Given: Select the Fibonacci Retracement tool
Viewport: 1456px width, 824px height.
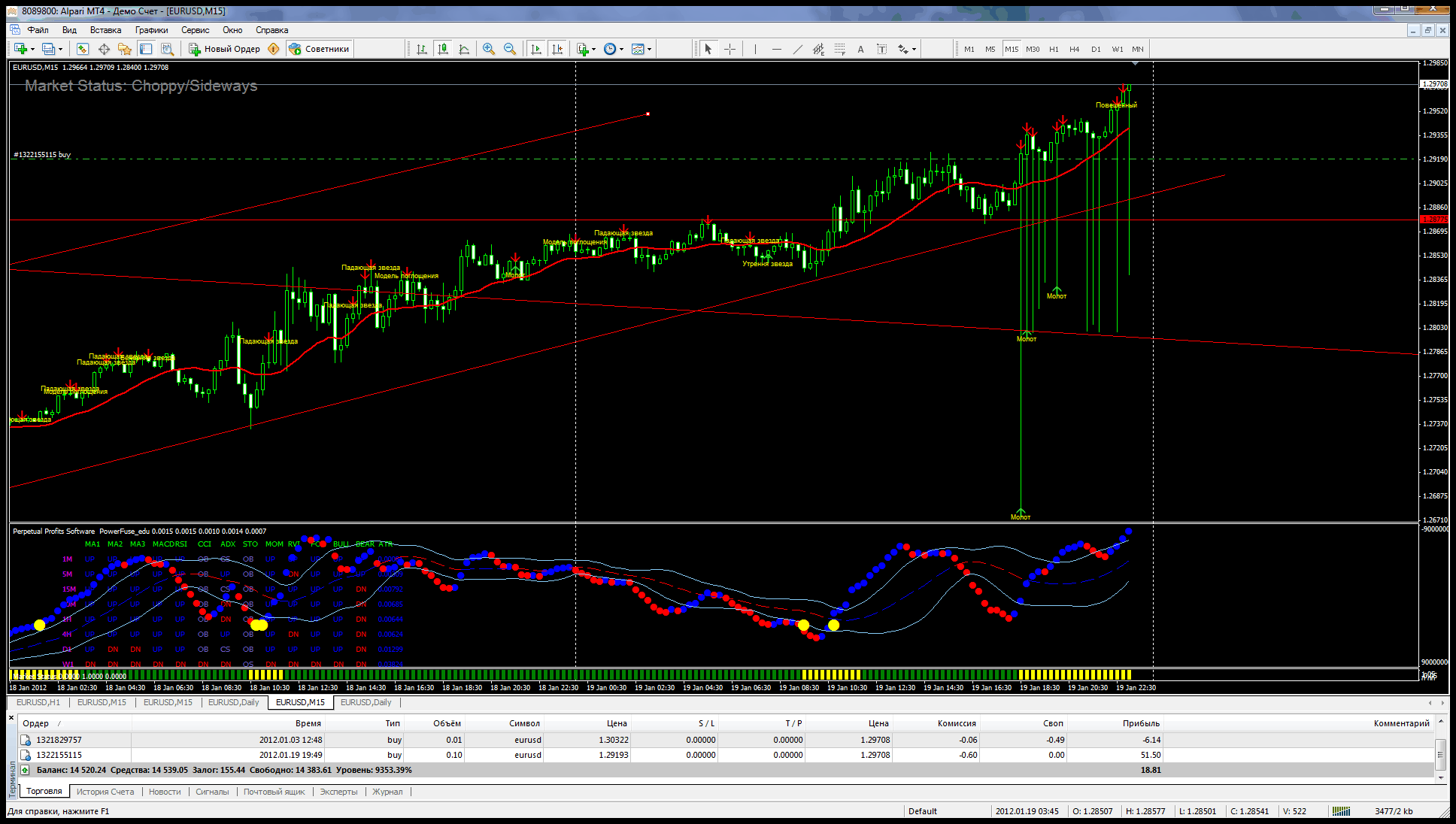Looking at the screenshot, I should (x=839, y=49).
